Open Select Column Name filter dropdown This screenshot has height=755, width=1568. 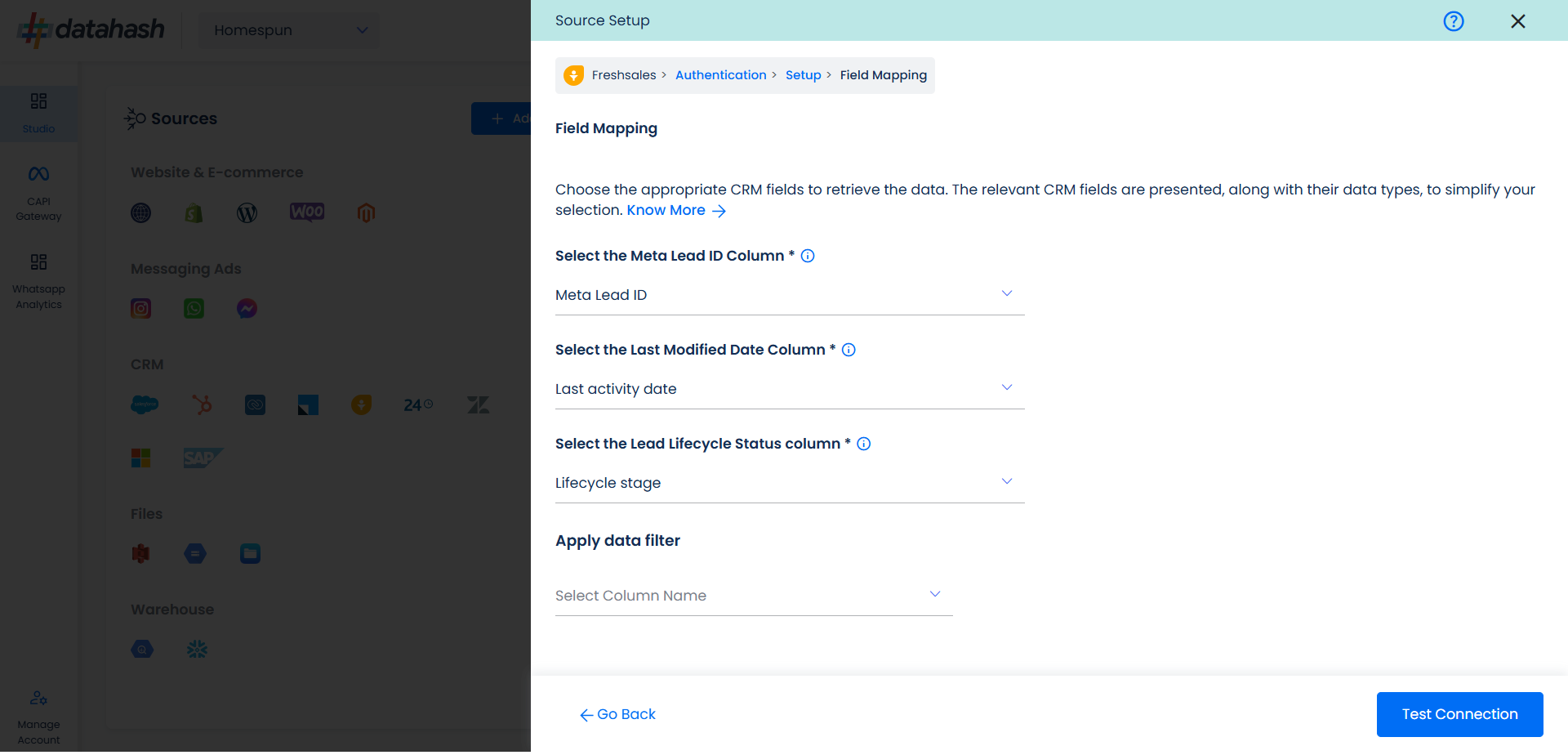[753, 596]
